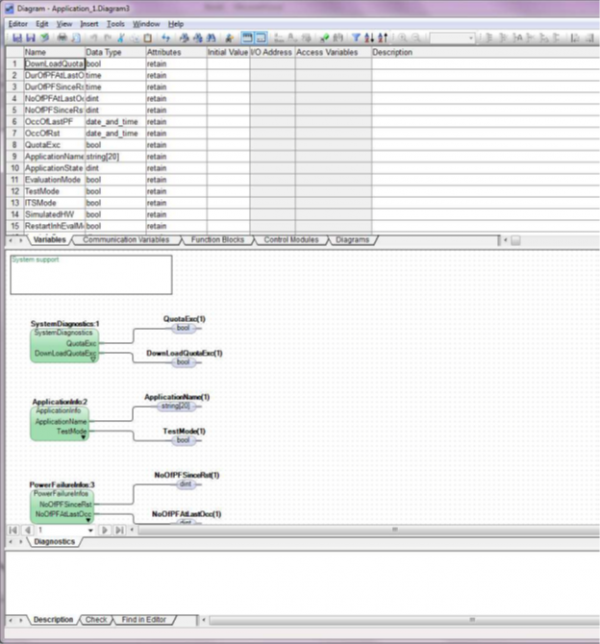The image size is (600, 644).
Task: Open the page number dropdown
Action: coord(90,529)
